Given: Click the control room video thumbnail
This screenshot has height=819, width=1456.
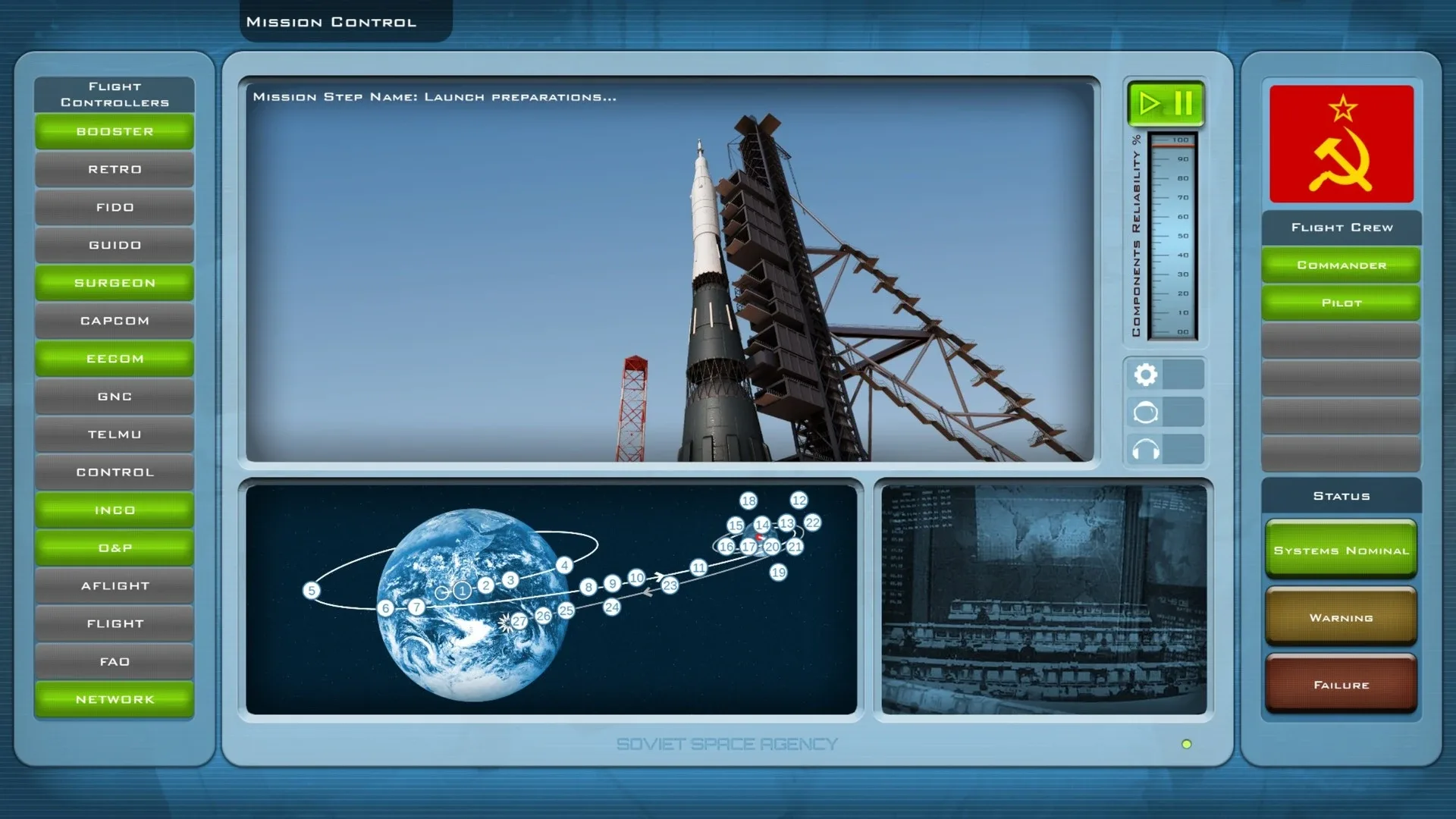Looking at the screenshot, I should [x=1043, y=600].
